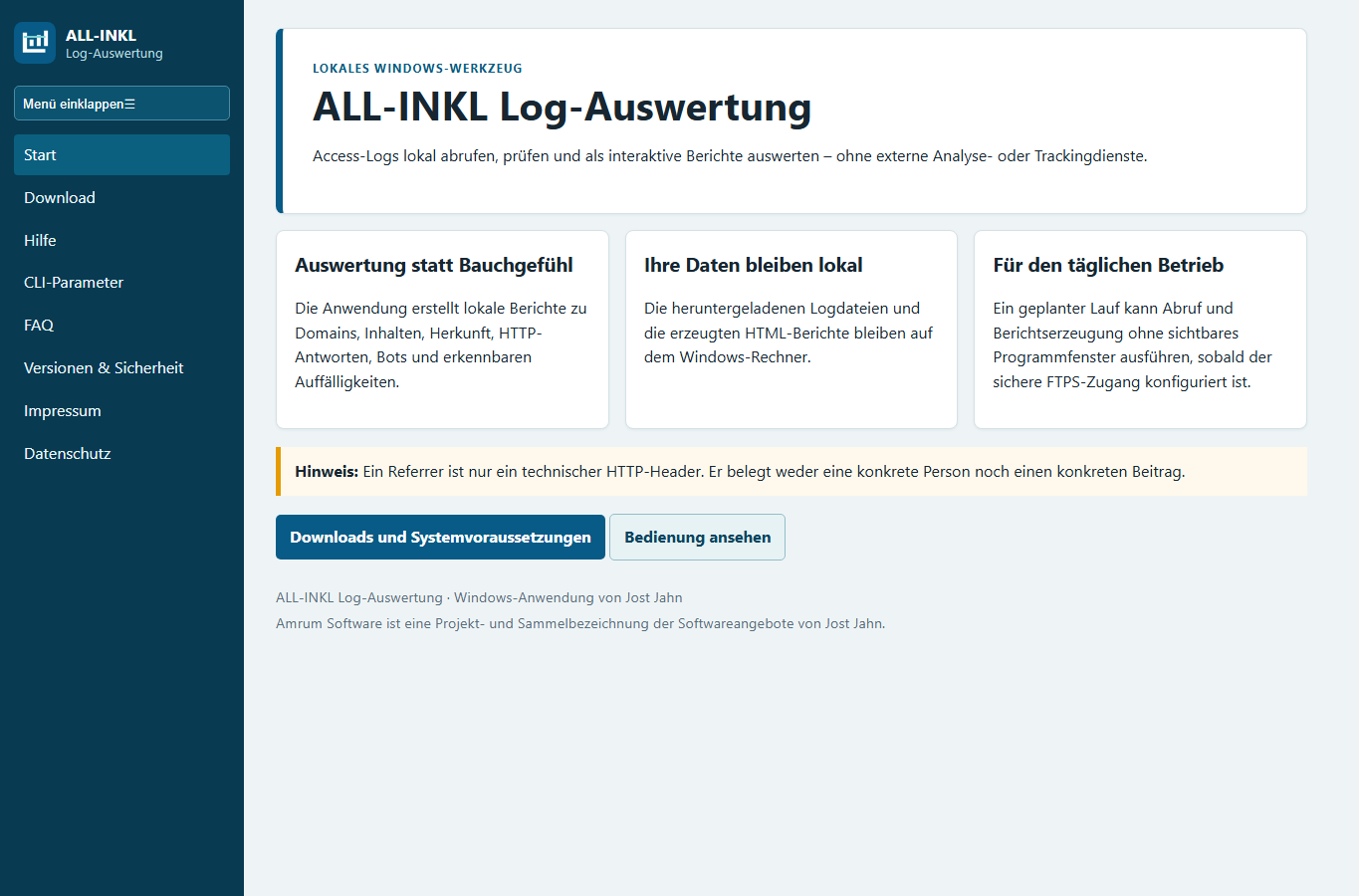This screenshot has height=896, width=1359.
Task: Select CLI-Parameter in the sidebar
Action: click(x=121, y=283)
